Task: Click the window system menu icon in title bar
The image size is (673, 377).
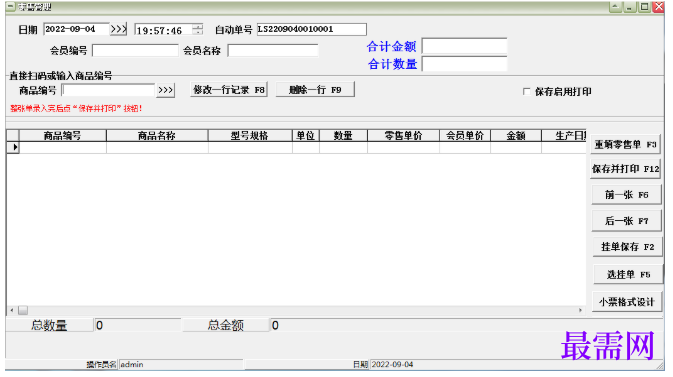Action: (x=11, y=7)
